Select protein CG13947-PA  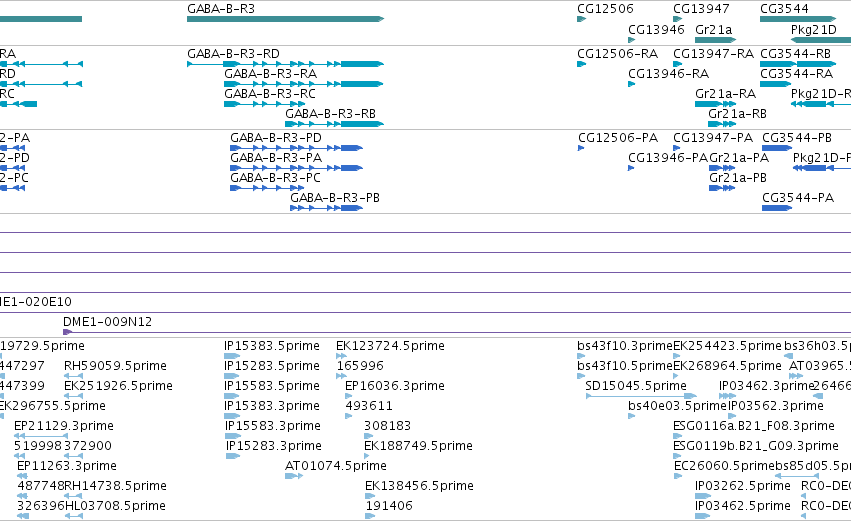(x=713, y=138)
